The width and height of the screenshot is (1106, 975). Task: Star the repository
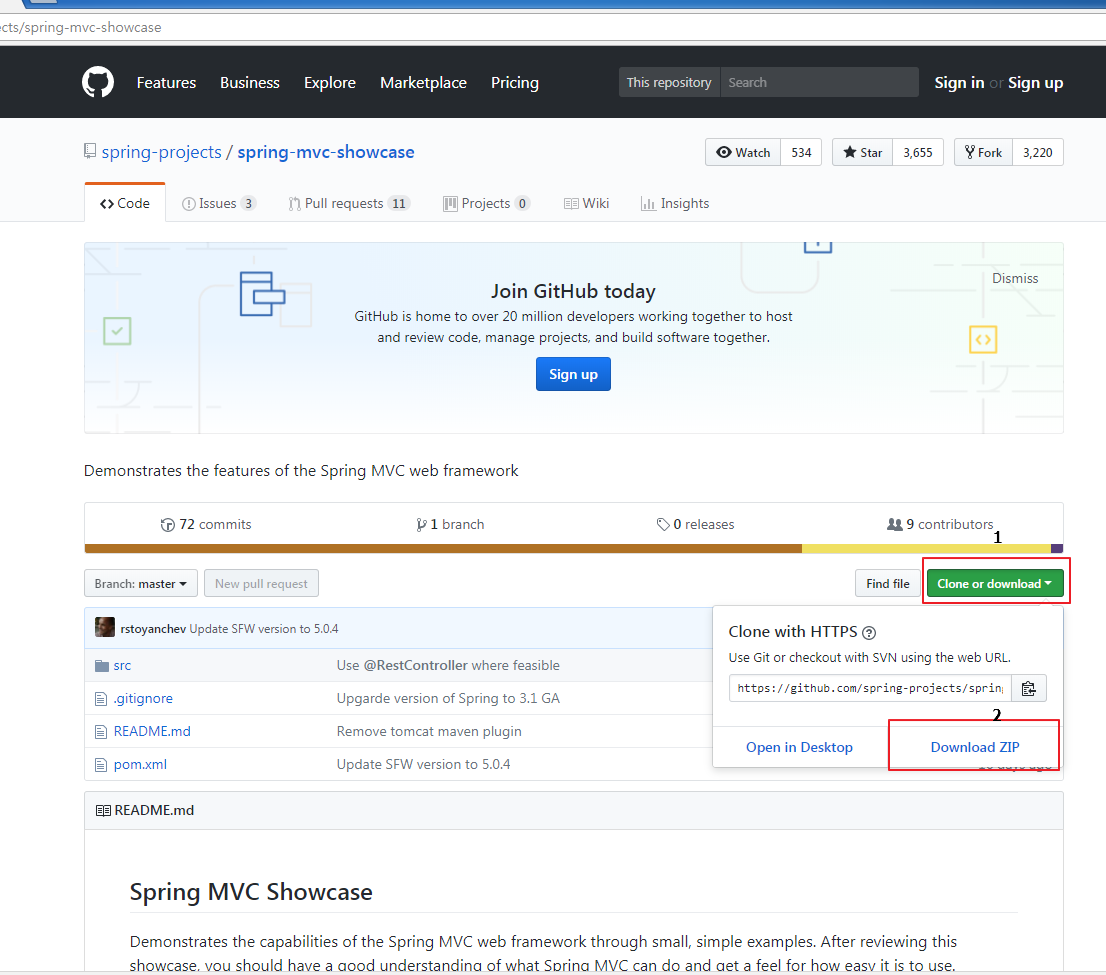[x=863, y=152]
